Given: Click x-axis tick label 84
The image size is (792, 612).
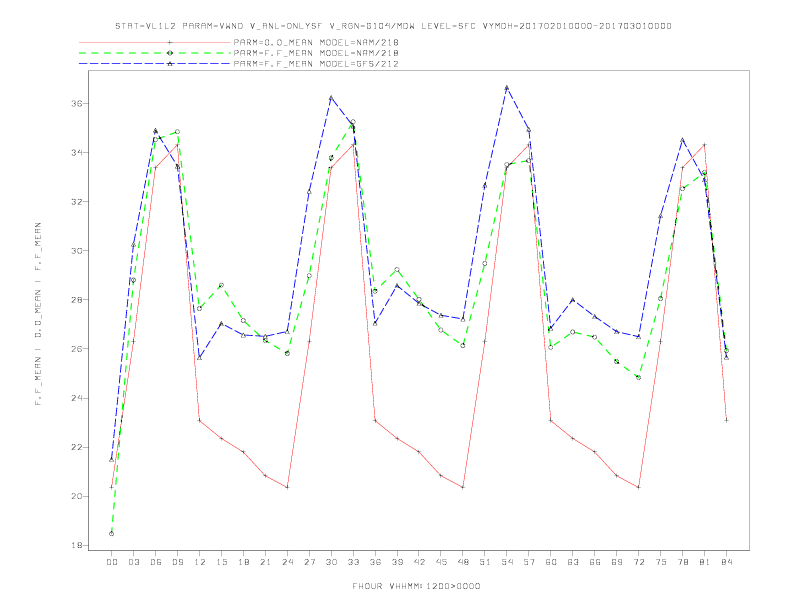Looking at the screenshot, I should [x=727, y=562].
